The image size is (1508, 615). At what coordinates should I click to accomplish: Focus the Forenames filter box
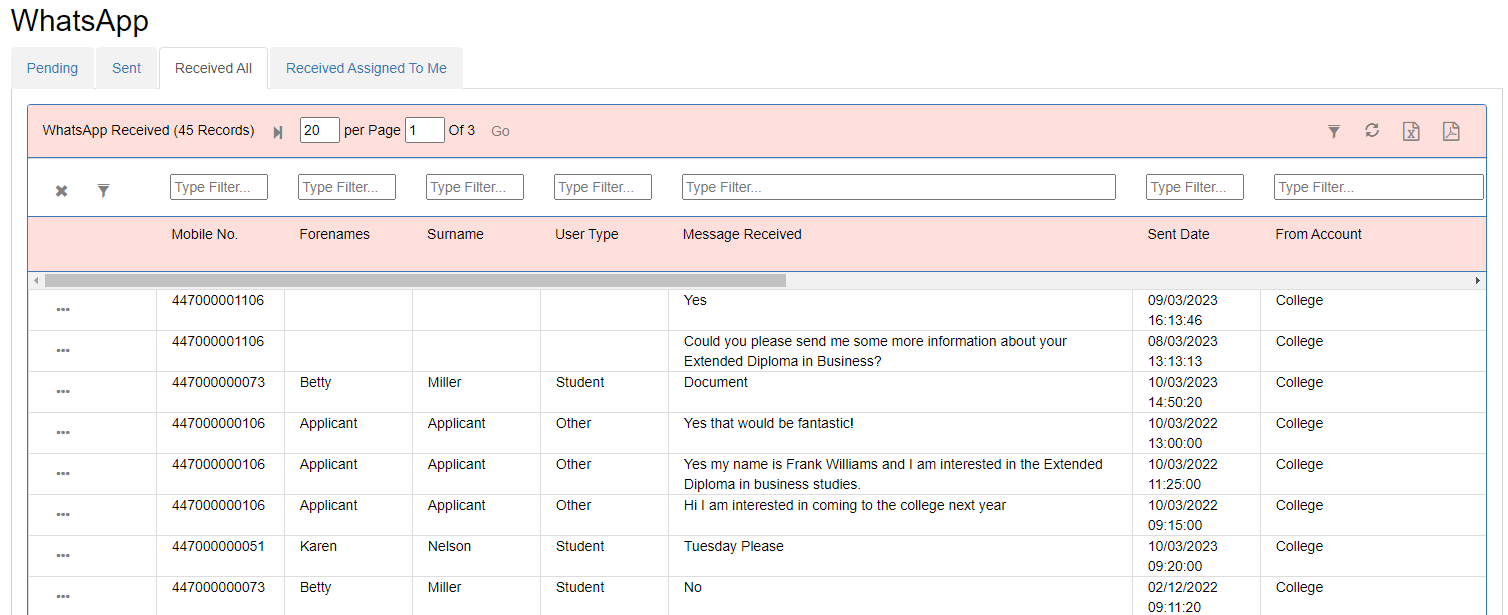tap(347, 187)
